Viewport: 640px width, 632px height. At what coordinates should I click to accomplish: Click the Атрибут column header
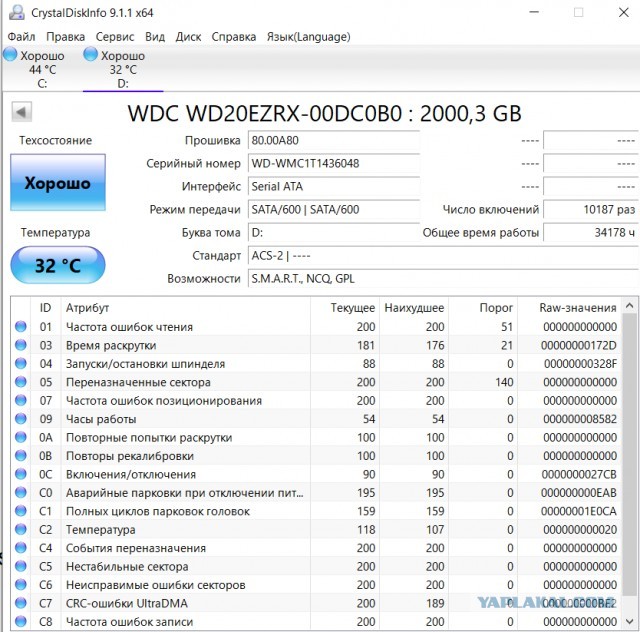click(186, 307)
